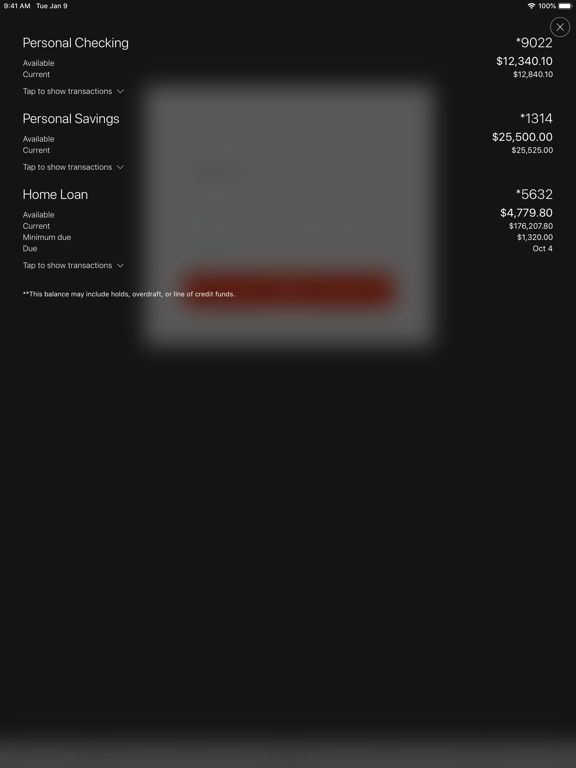This screenshot has width=576, height=768.
Task: Expand Personal Checking transactions chevron
Action: pos(120,92)
